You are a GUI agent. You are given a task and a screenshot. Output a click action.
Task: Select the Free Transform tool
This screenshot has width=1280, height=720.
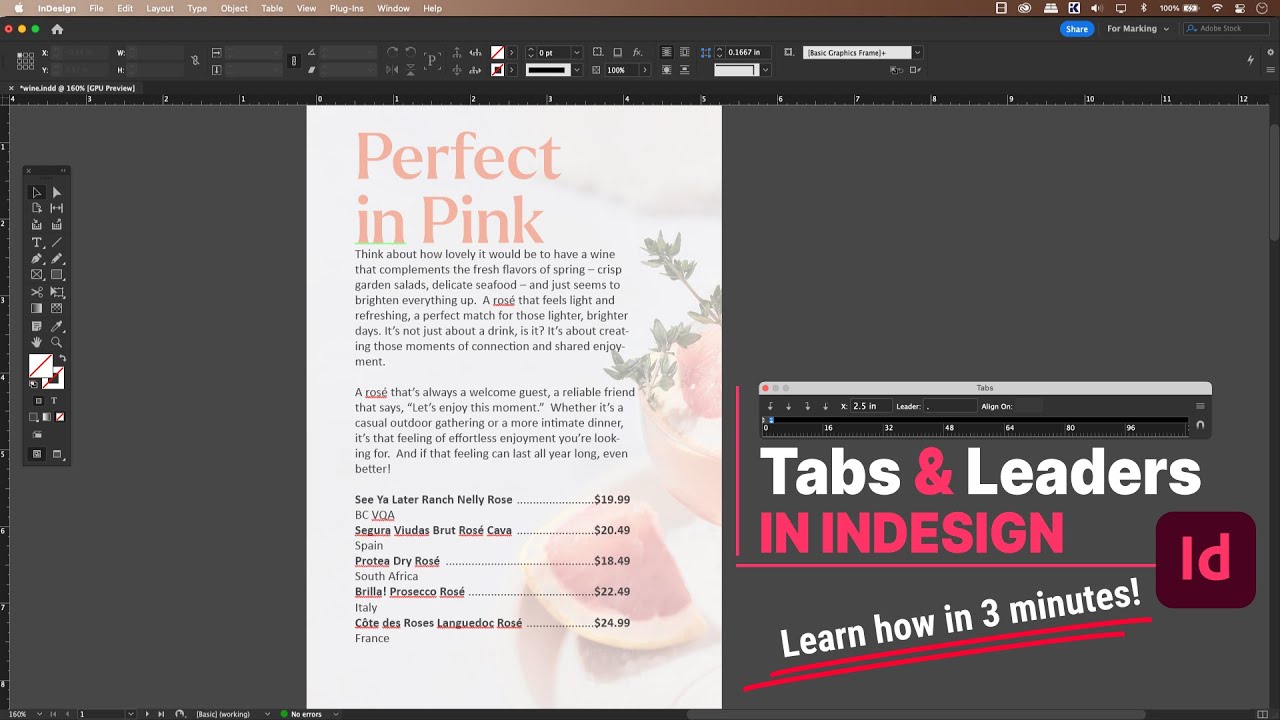pyautogui.click(x=57, y=292)
